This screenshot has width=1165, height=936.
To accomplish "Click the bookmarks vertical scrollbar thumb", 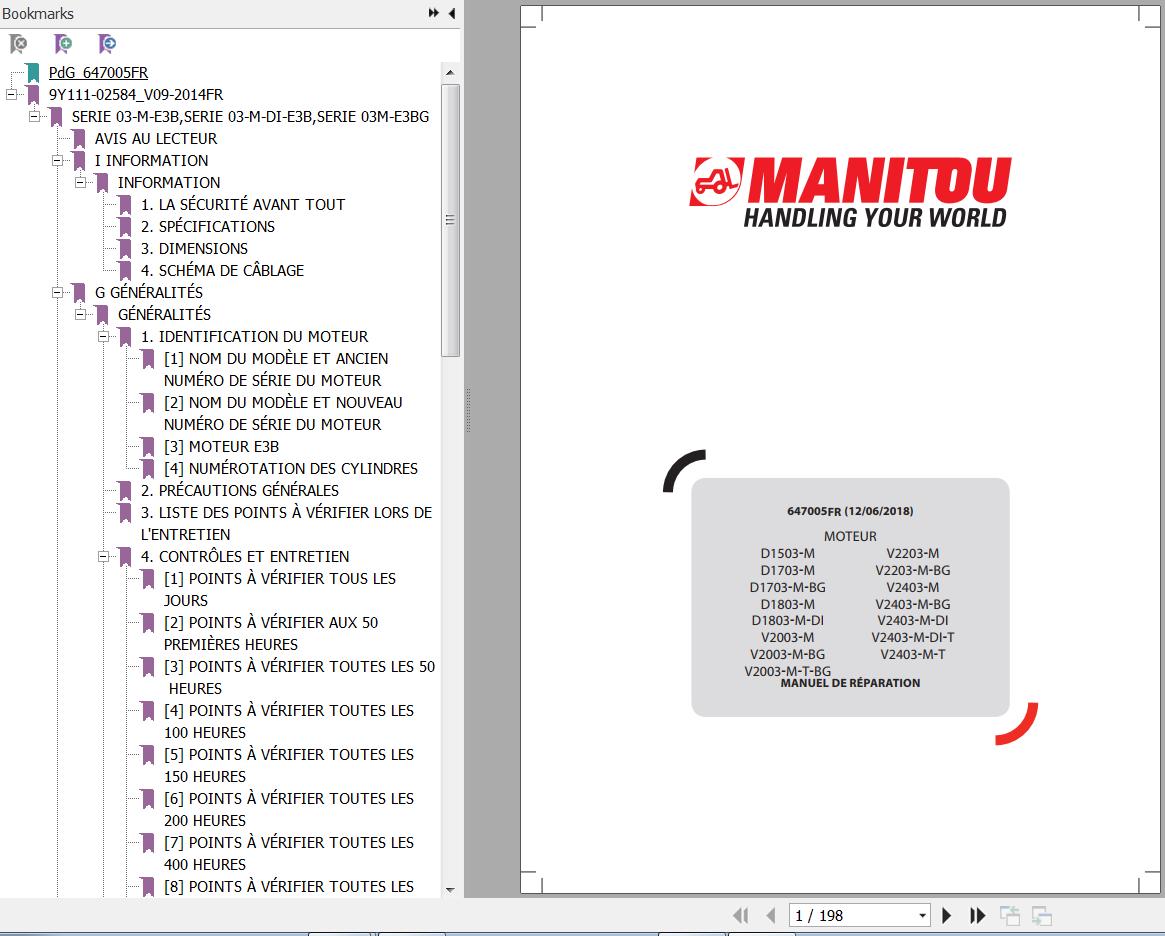I will click(450, 221).
